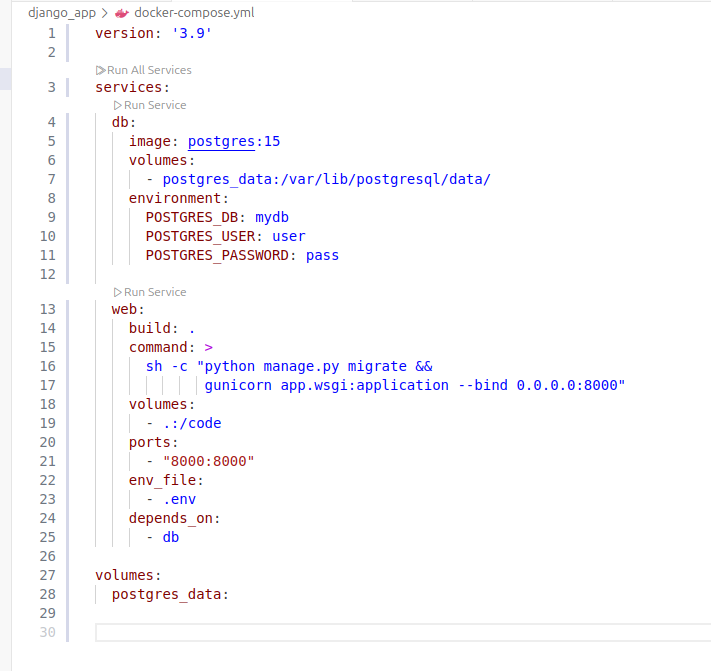Click the docker-compose.yml whale file icon
The height and width of the screenshot is (671, 711).
(x=122, y=13)
